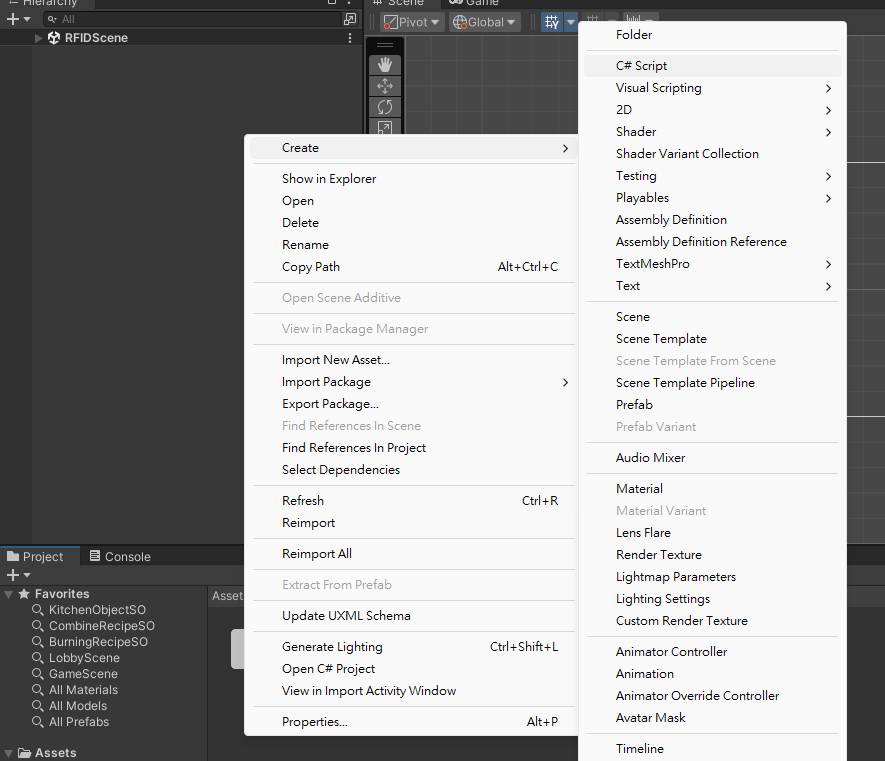
Task: Select the BurningRecipeSO favorite search
Action: pos(98,642)
